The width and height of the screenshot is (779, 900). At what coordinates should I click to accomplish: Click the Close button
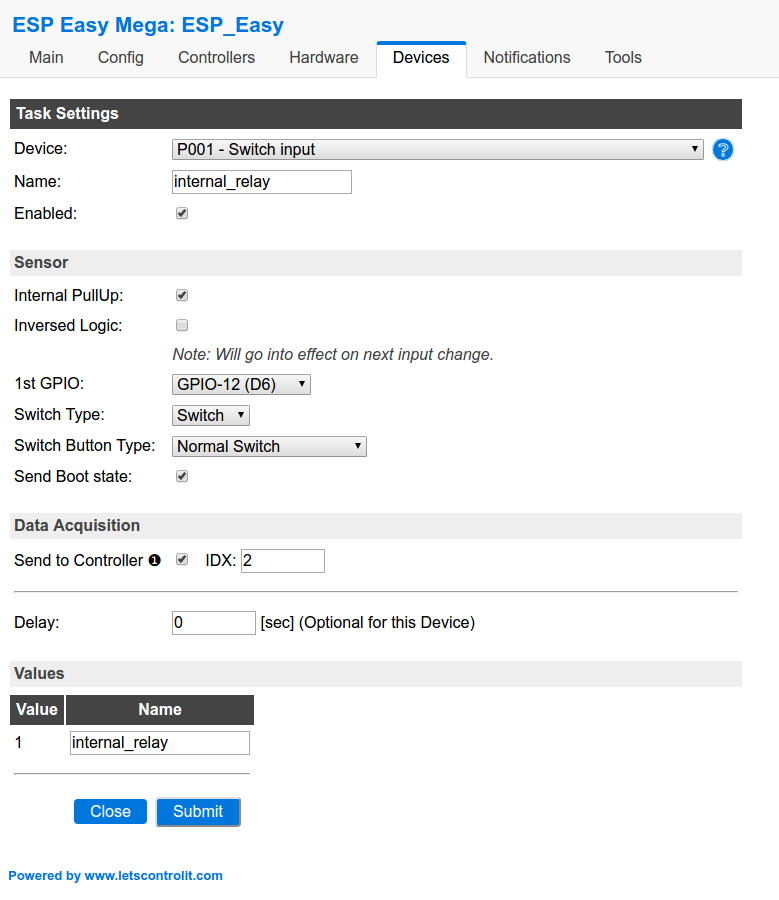pyautogui.click(x=110, y=811)
